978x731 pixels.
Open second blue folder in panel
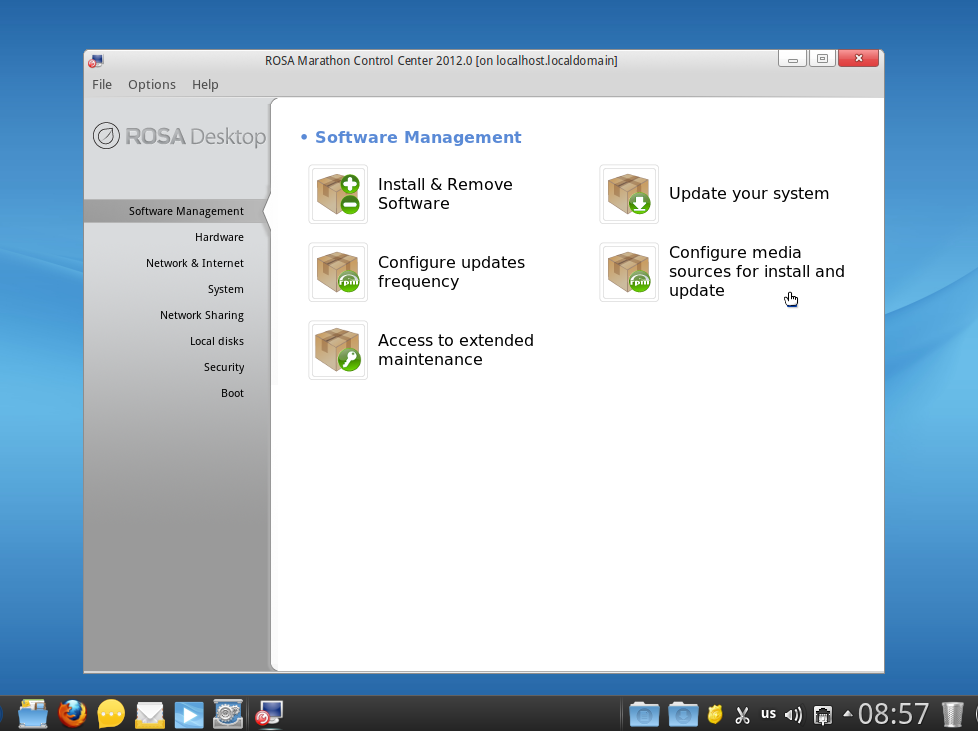pos(683,714)
